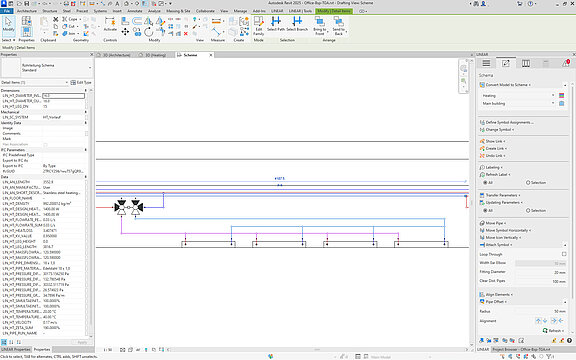The image size is (576, 360).
Task: Click the scissors cut clipboard icon
Action: click(x=56, y=19)
